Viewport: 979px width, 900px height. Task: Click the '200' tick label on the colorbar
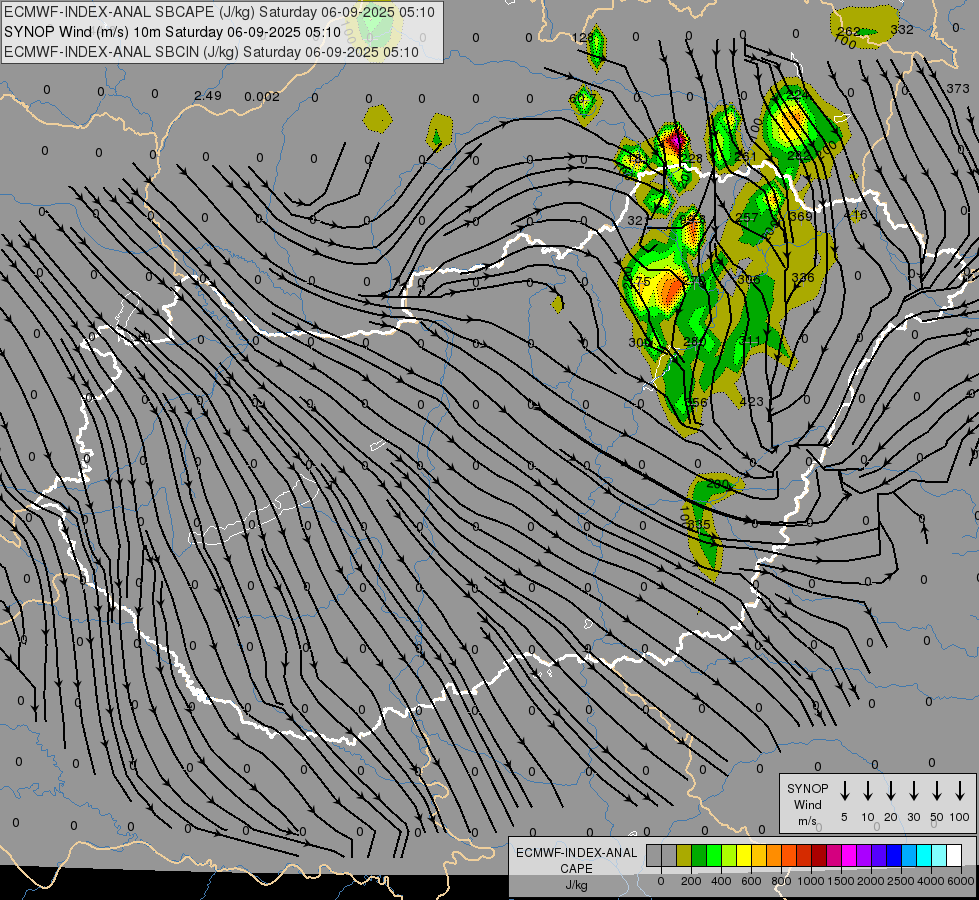pyautogui.click(x=691, y=881)
